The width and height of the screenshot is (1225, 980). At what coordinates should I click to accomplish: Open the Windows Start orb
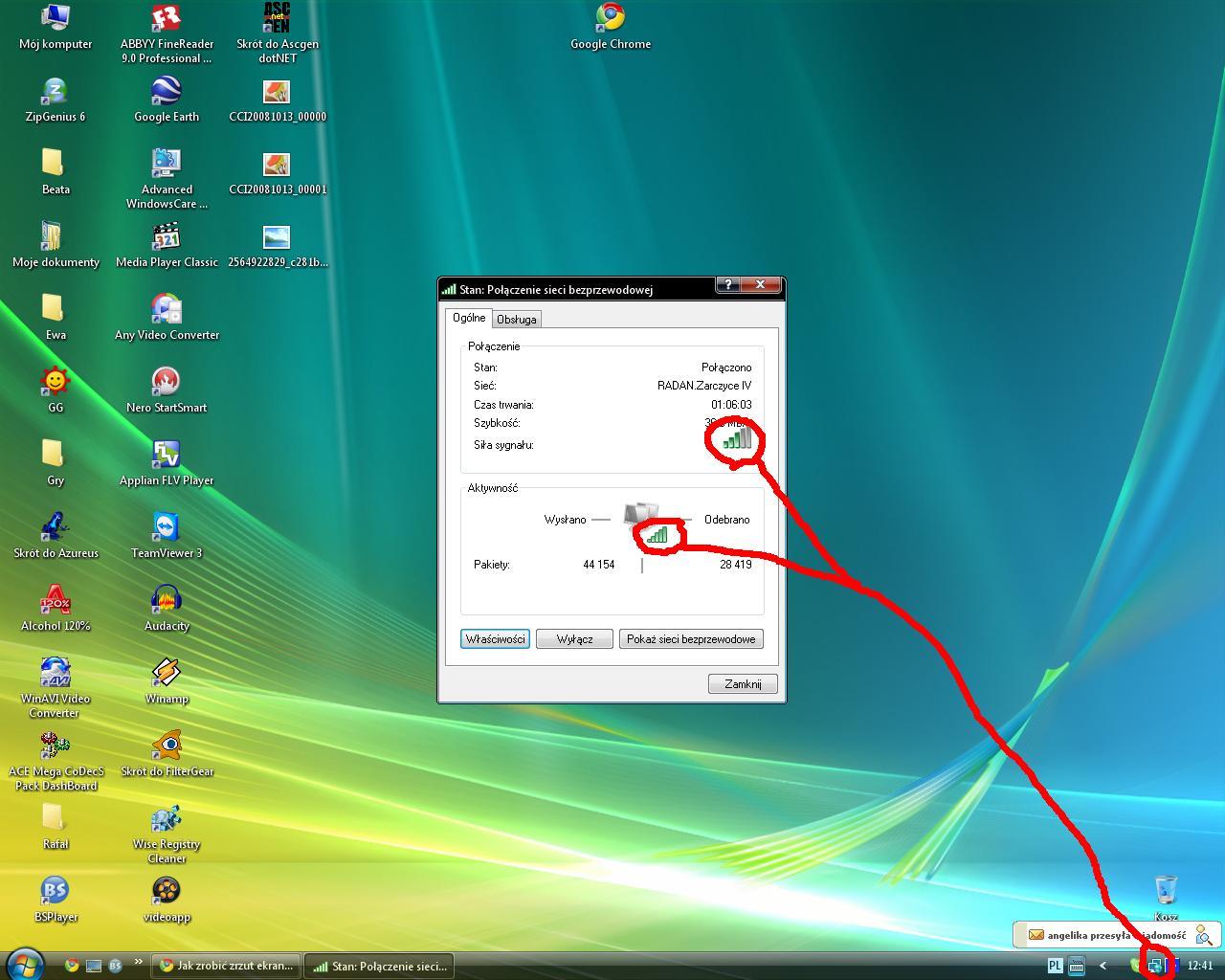[26, 965]
